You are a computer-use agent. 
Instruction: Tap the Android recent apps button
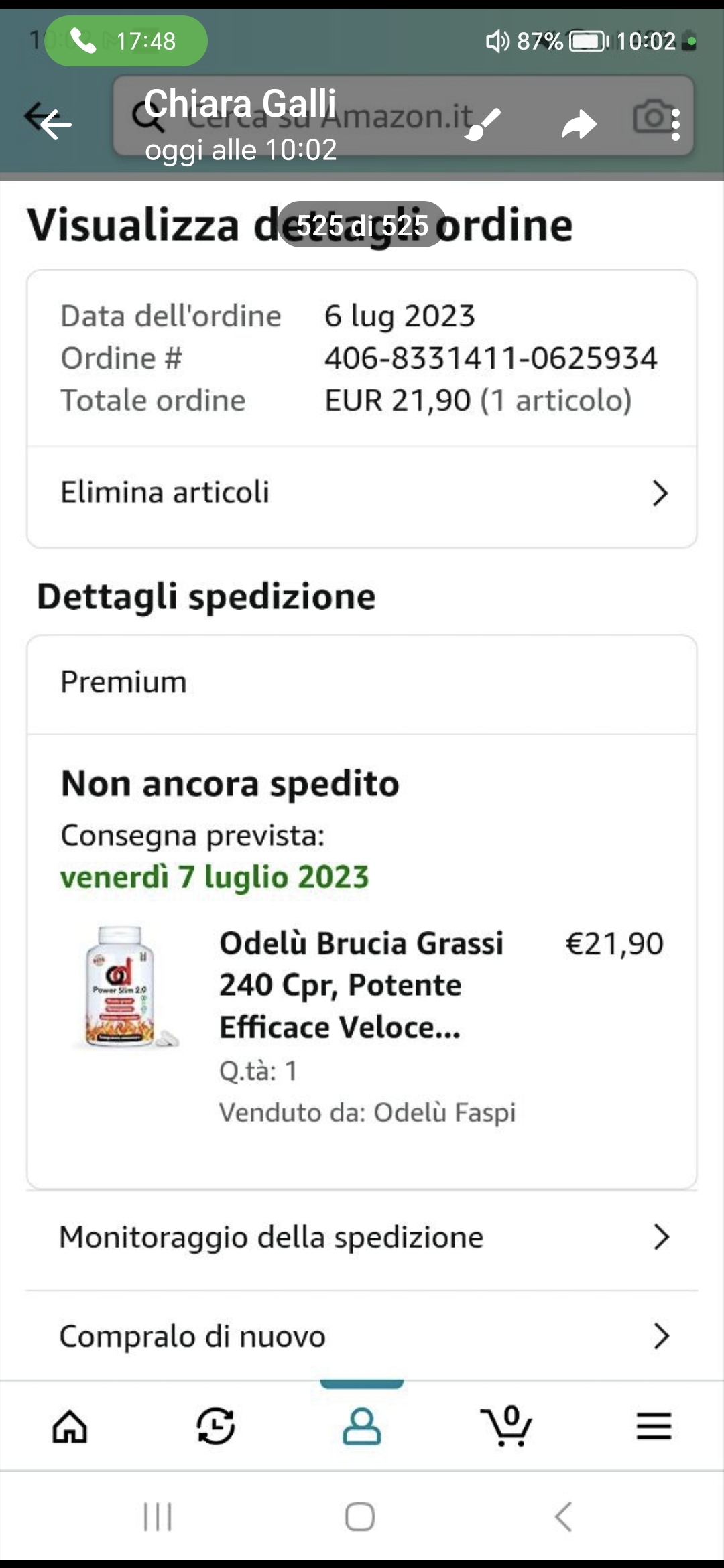click(x=158, y=1516)
